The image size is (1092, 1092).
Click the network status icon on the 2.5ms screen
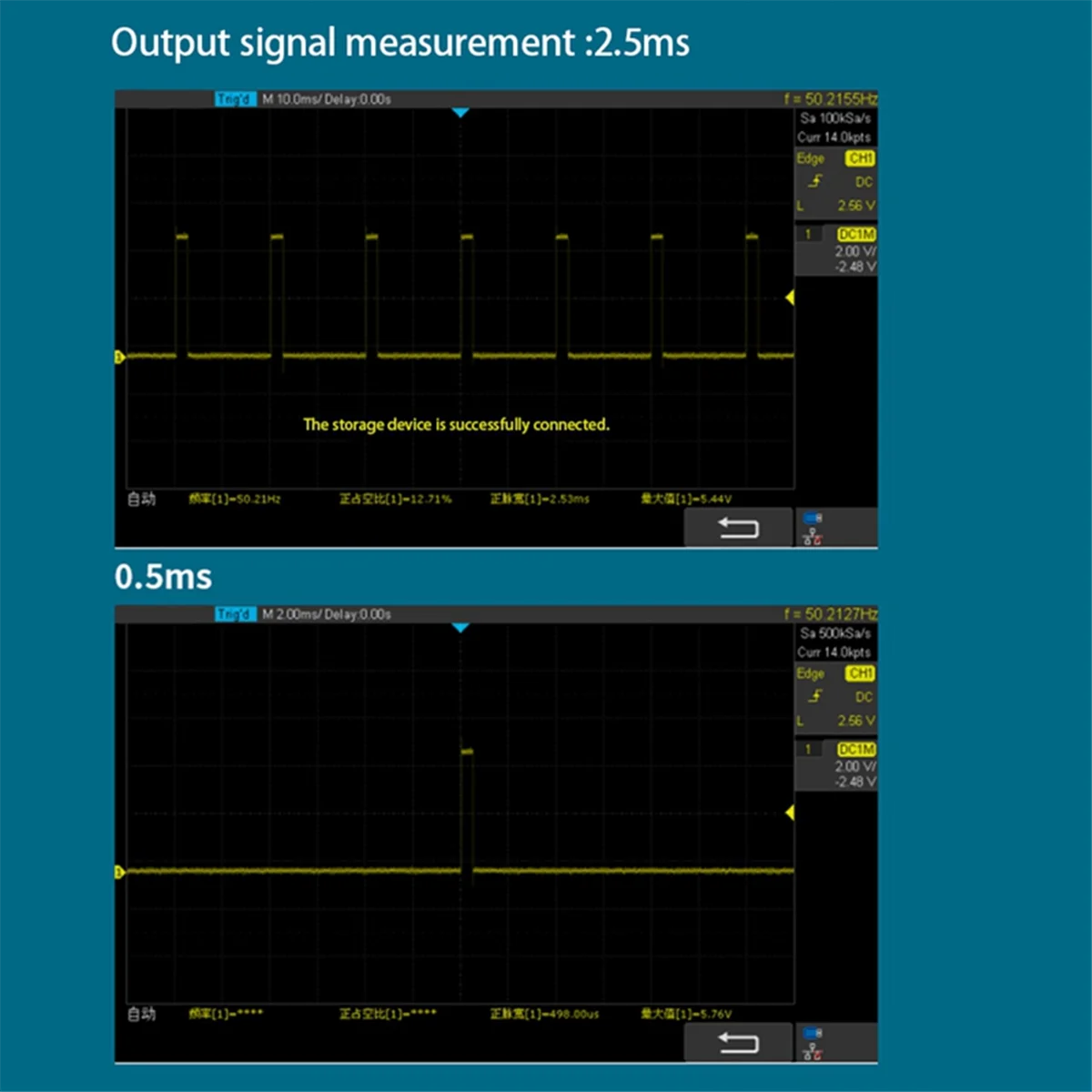(812, 537)
